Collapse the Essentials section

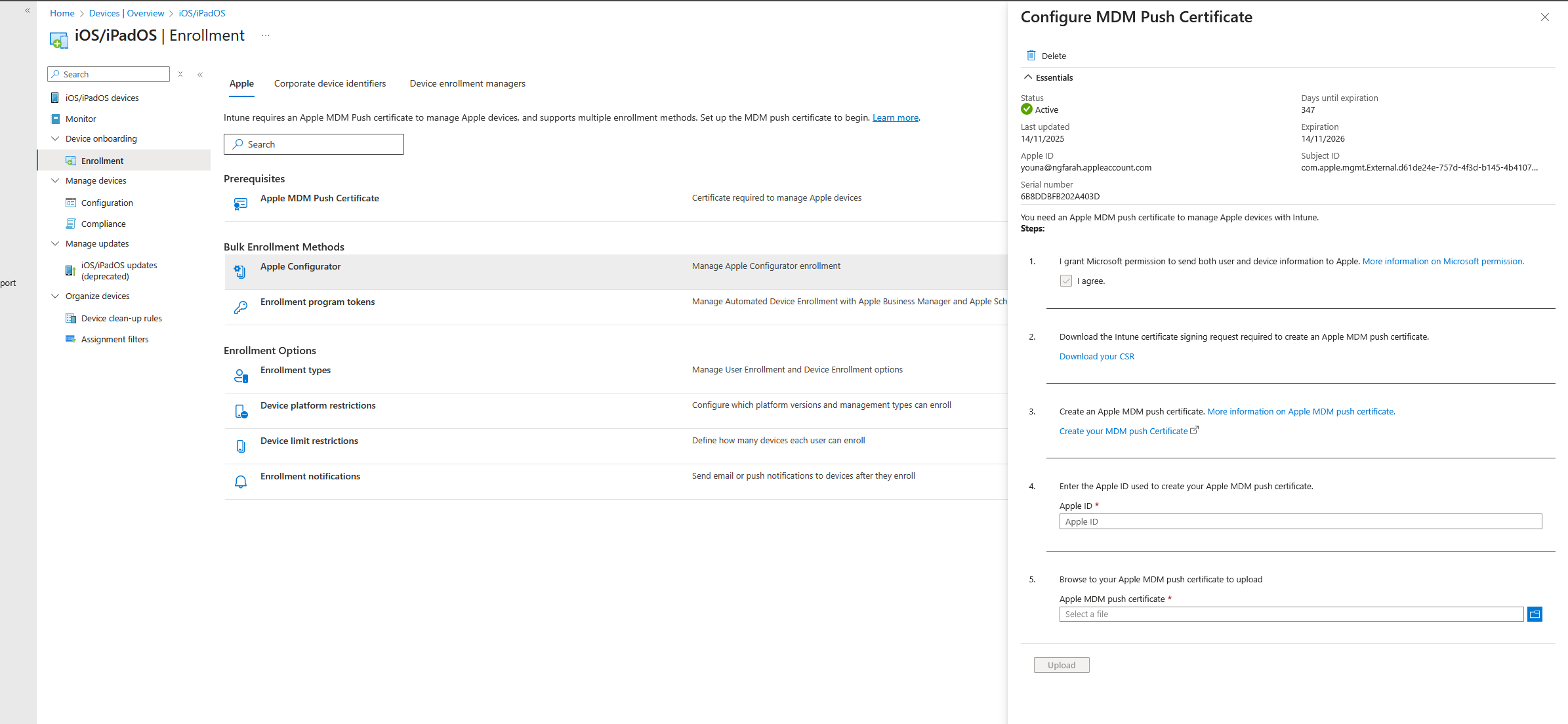1028,77
